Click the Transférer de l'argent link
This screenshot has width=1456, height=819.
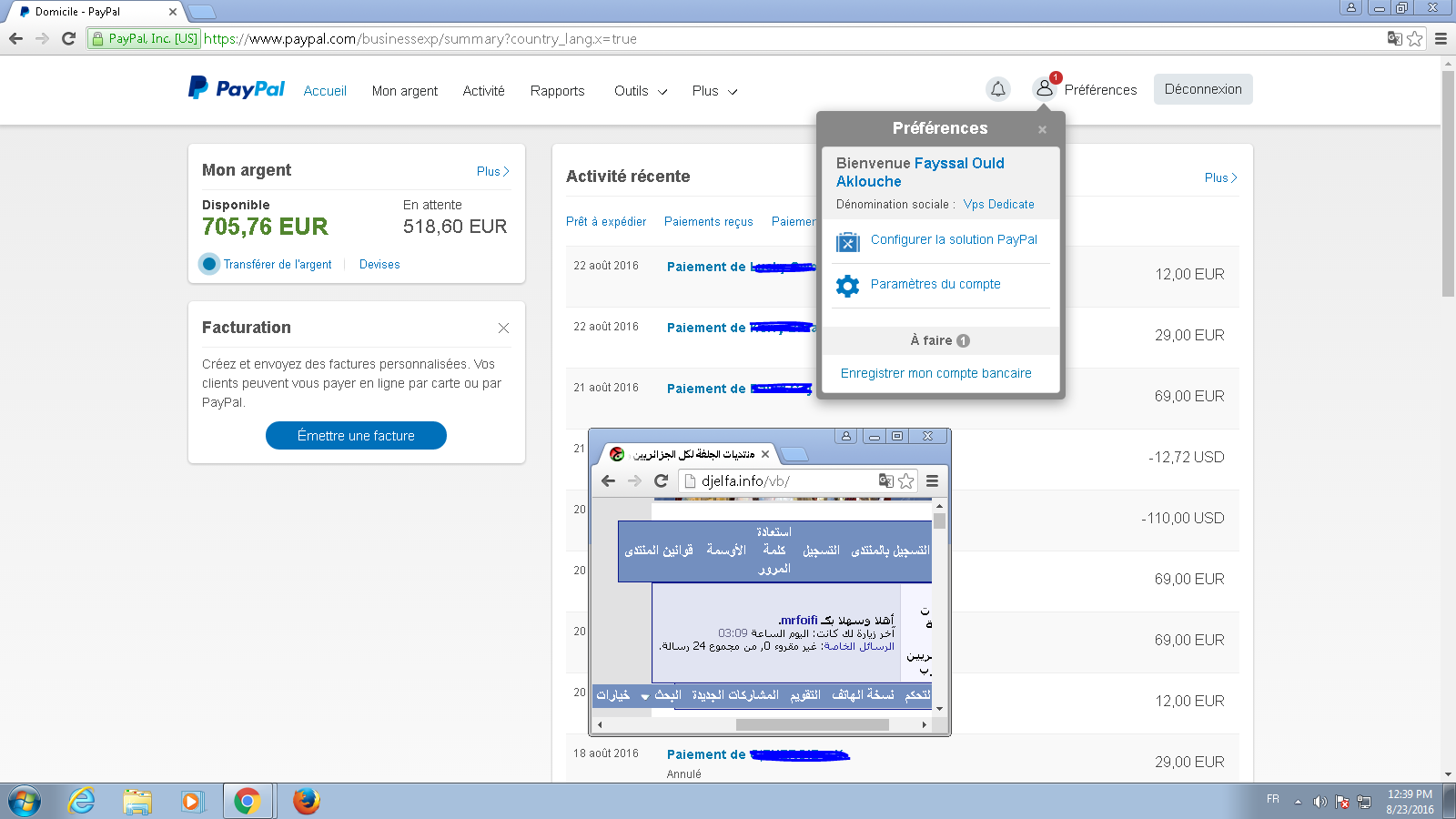pos(278,264)
